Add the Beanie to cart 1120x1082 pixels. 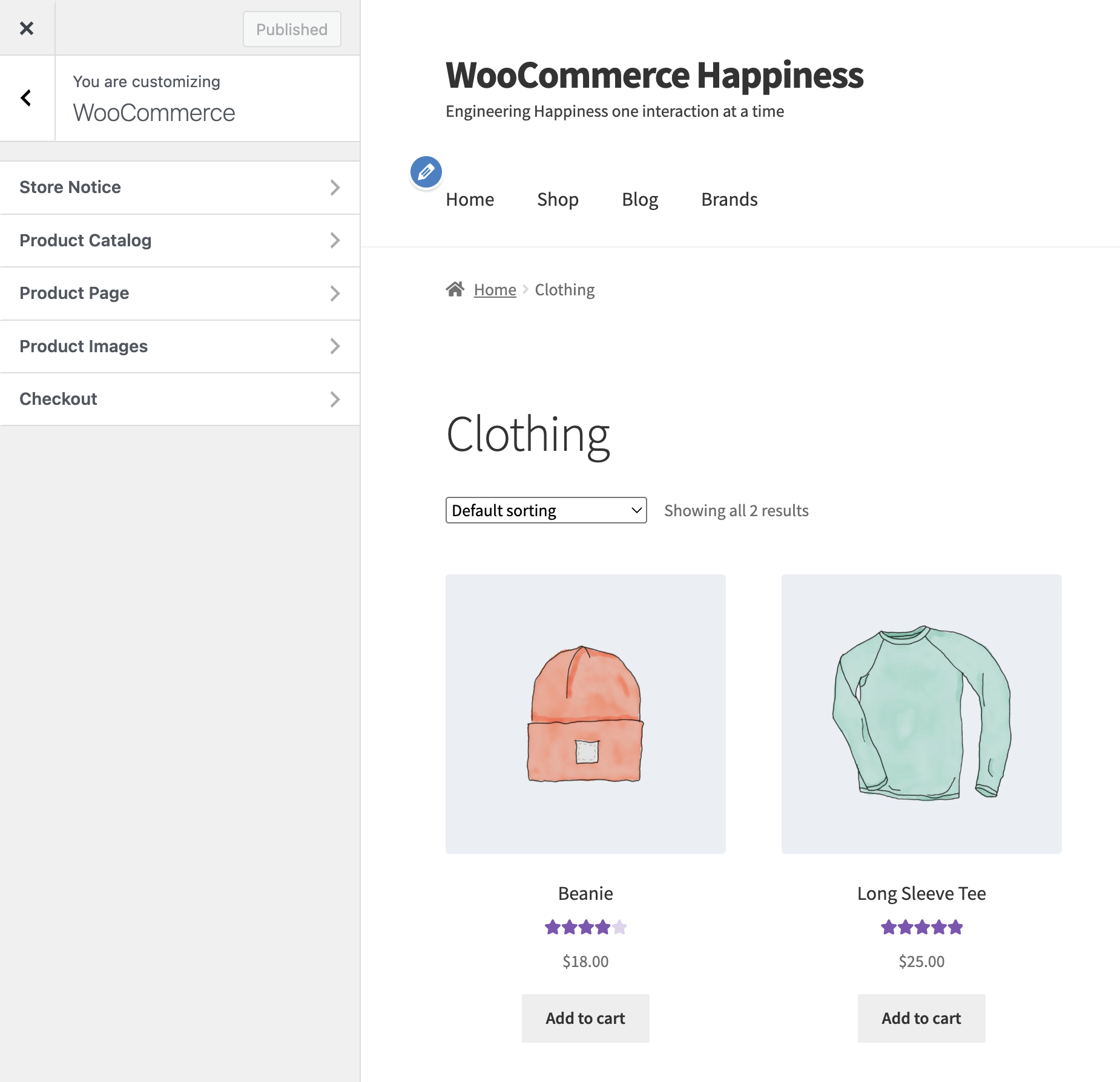coord(585,1018)
